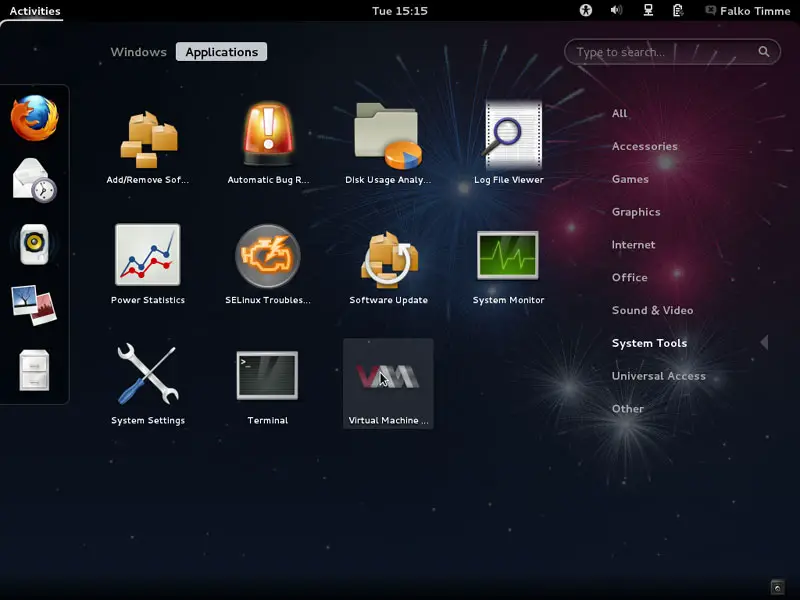Open the Files cabinet icon in dash
Image resolution: width=800 pixels, height=600 pixels.
(34, 370)
